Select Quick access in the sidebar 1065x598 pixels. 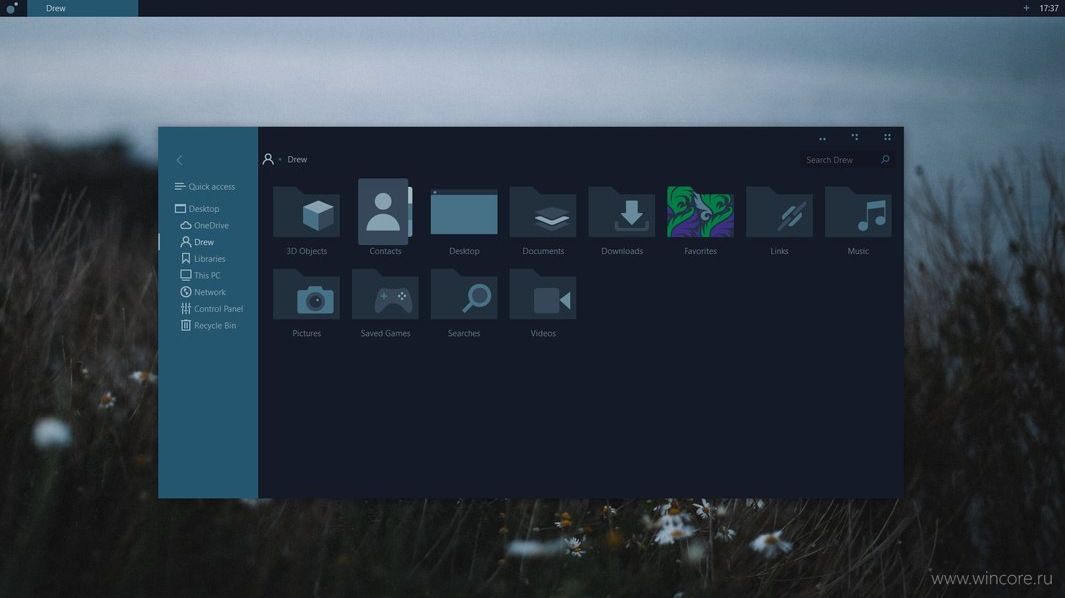tap(204, 186)
